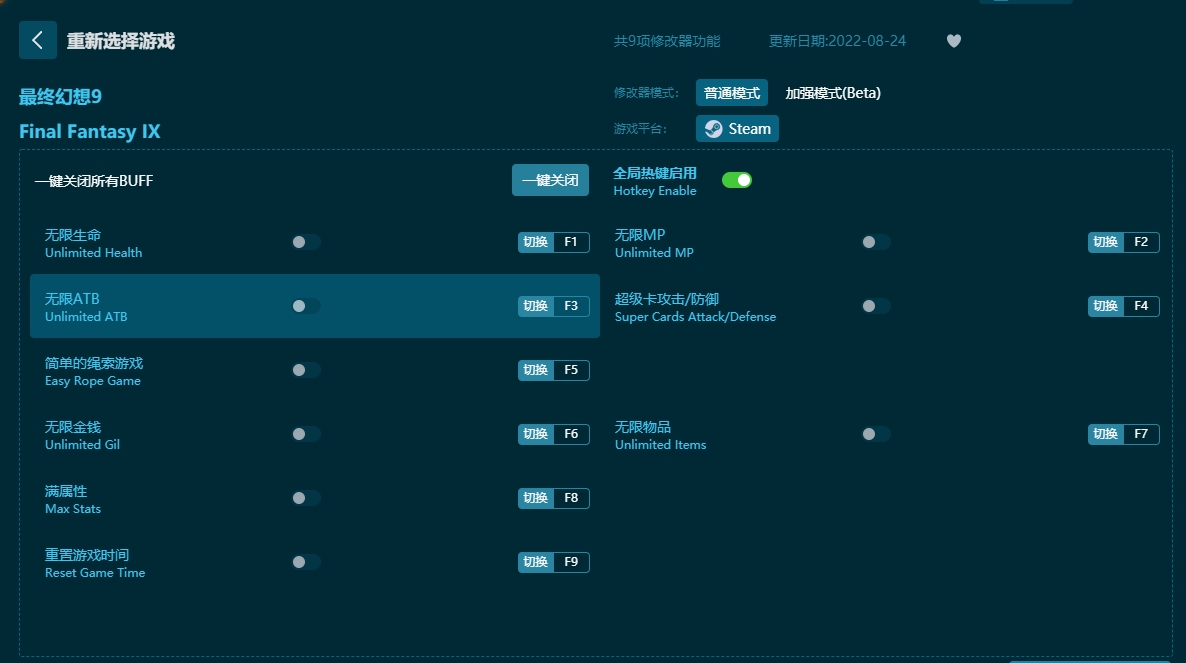
Task: Switch to 普通模式 normal mode
Action: (x=731, y=93)
